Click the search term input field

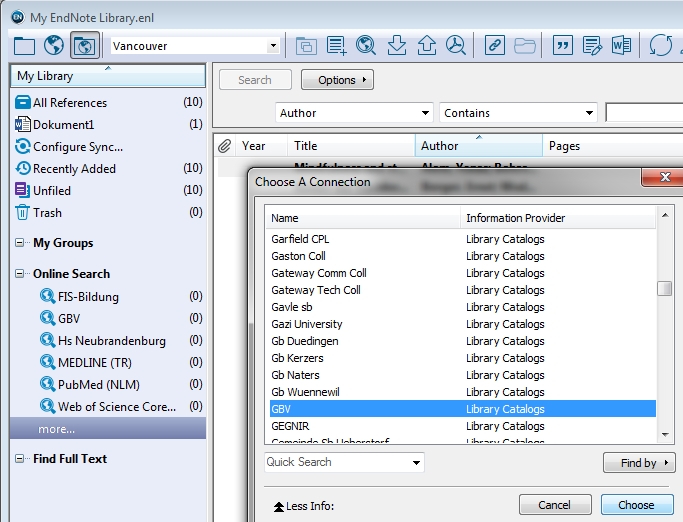644,113
